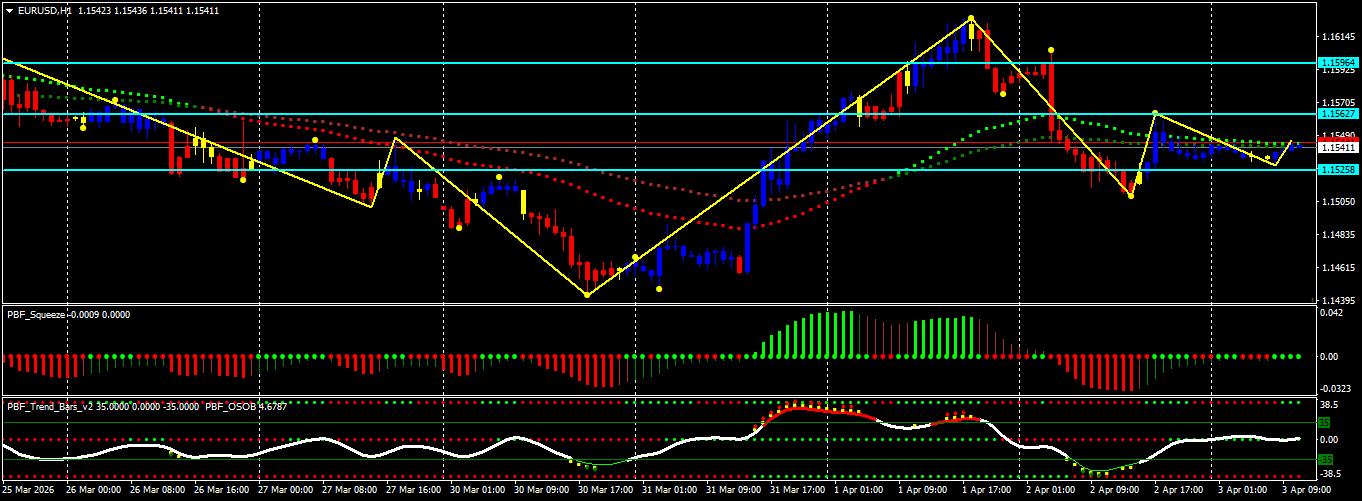
Task: Click the 1.14615 value on price axis
Action: pyautogui.click(x=1339, y=268)
